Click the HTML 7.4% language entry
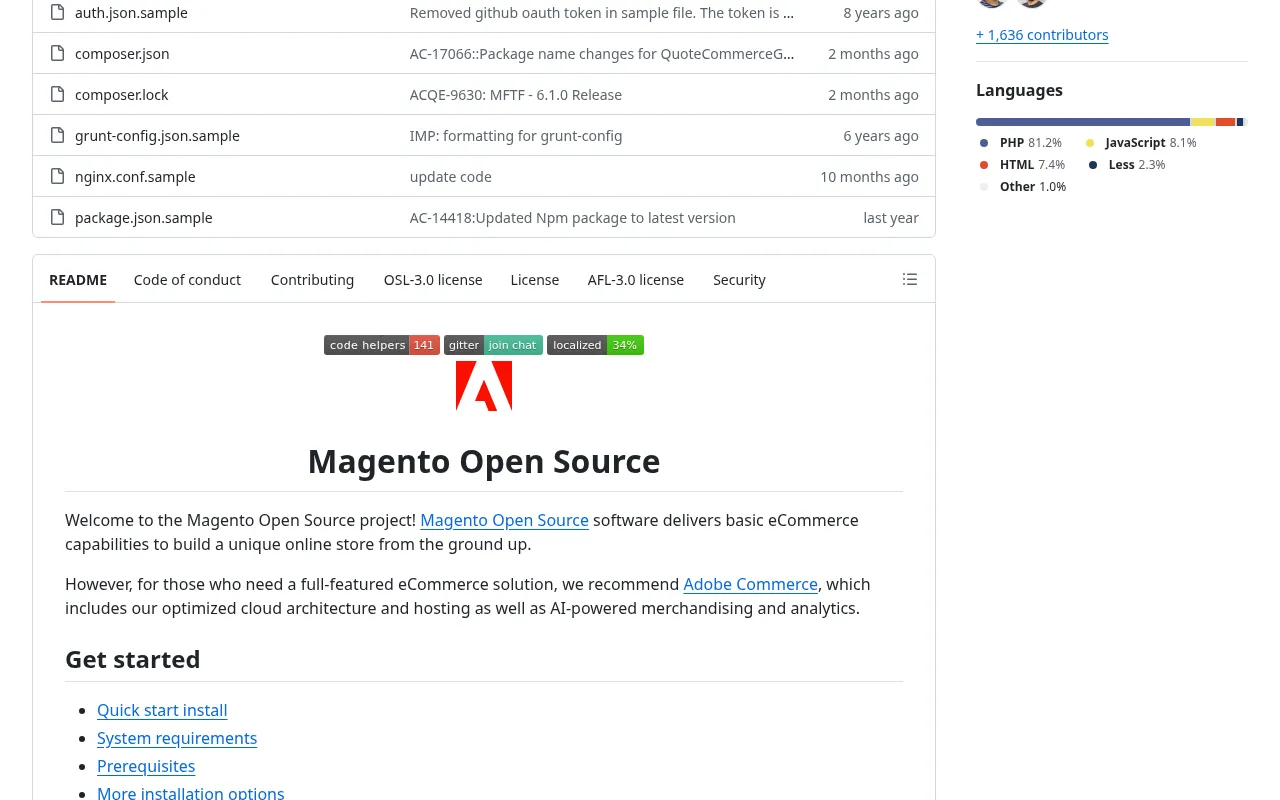The width and height of the screenshot is (1280, 800). pyautogui.click(x=1022, y=165)
